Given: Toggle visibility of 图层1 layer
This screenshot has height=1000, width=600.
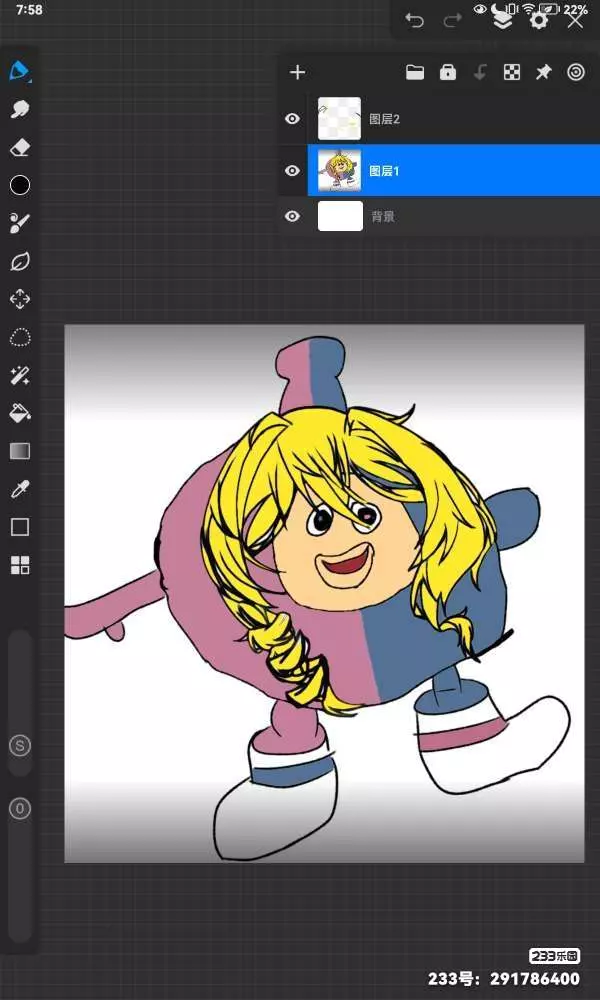Looking at the screenshot, I should coord(292,171).
